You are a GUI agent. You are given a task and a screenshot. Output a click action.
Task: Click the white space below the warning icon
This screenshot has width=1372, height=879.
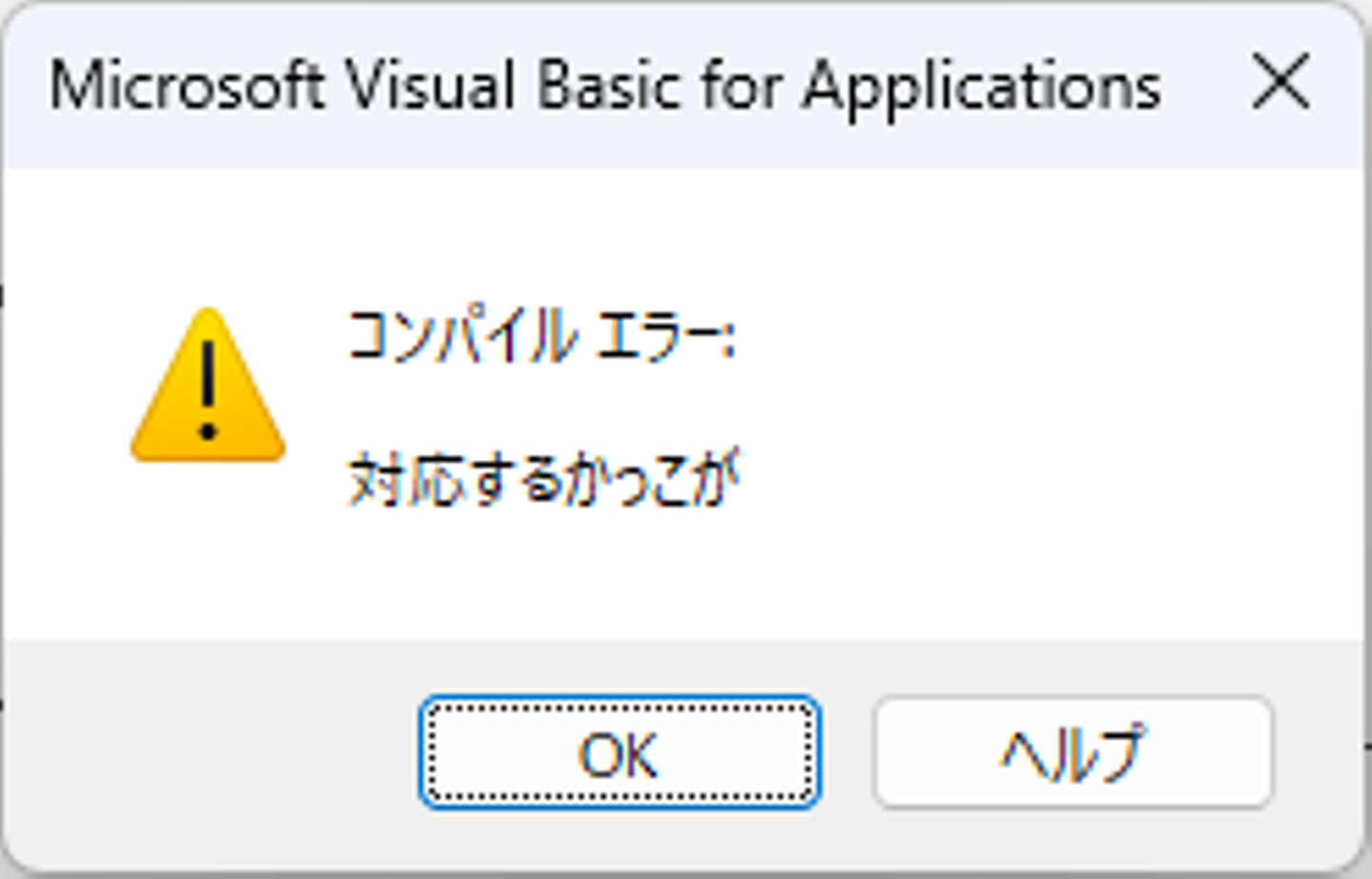tap(208, 552)
